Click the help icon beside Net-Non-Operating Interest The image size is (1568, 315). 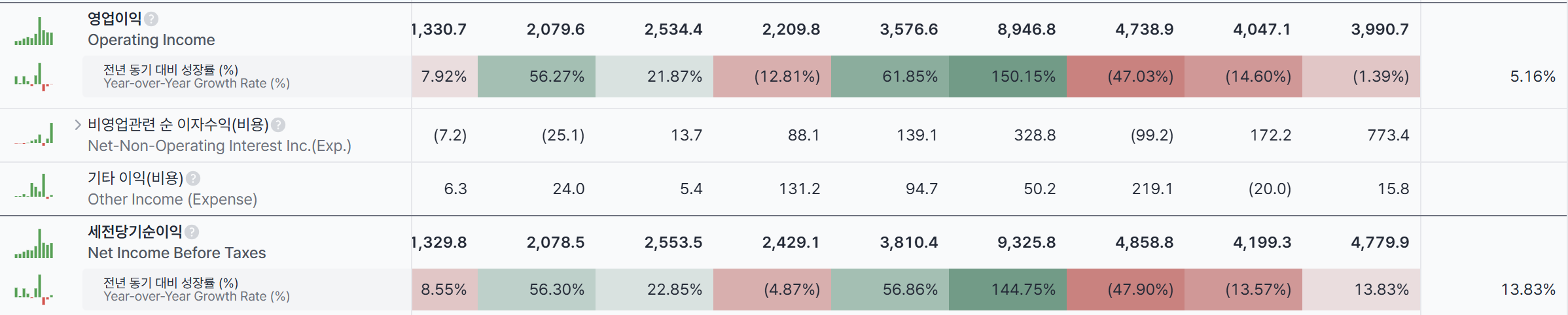[278, 125]
